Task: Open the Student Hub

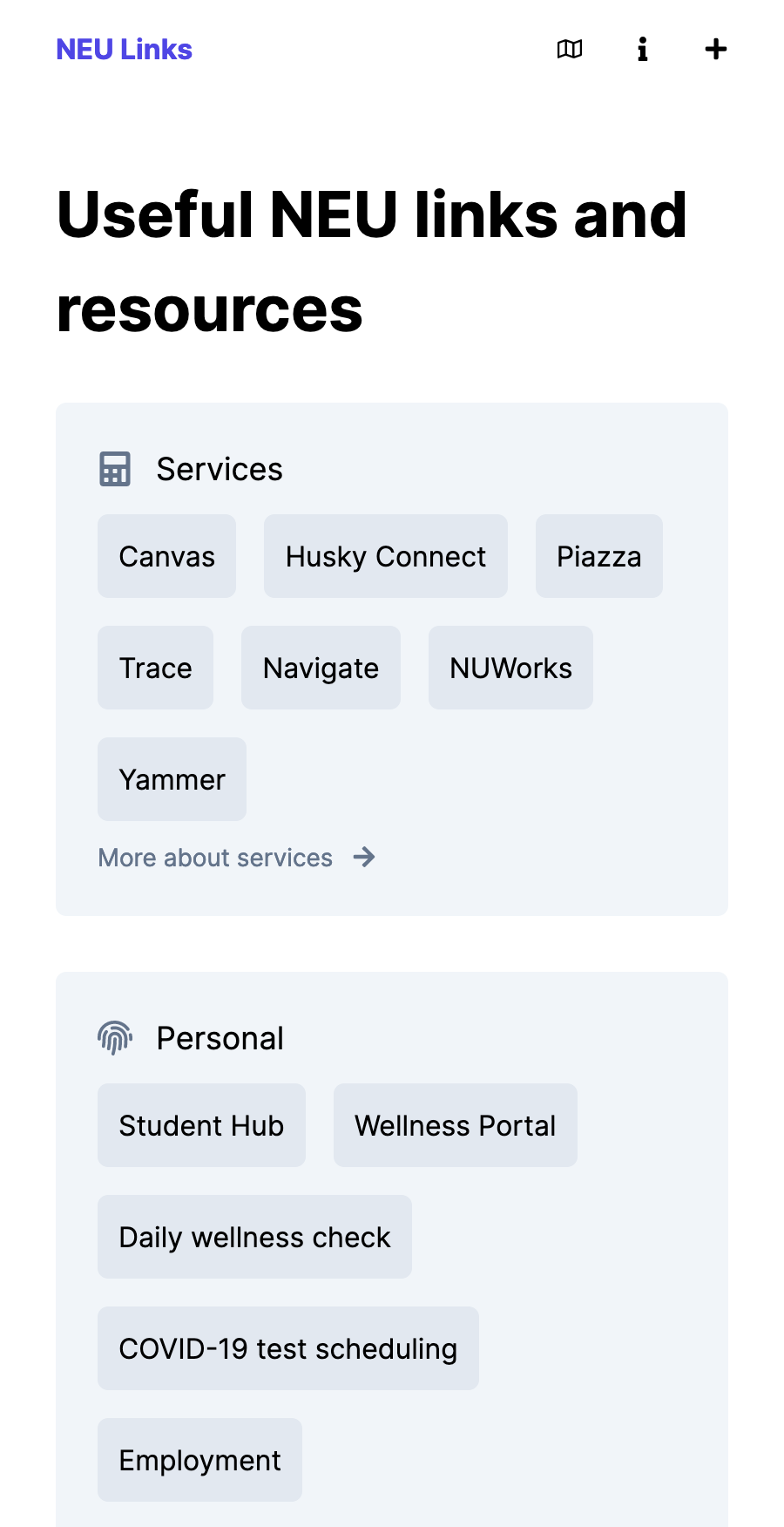Action: tap(202, 1125)
